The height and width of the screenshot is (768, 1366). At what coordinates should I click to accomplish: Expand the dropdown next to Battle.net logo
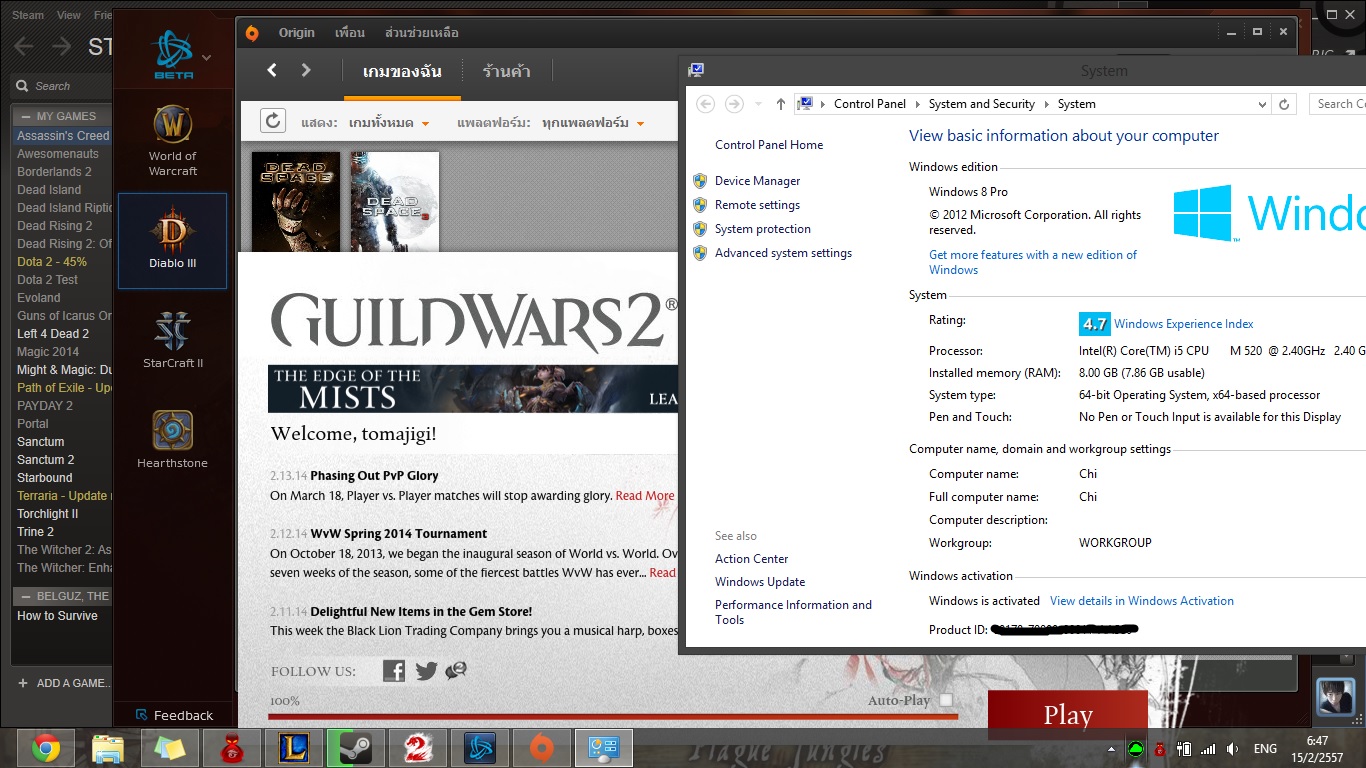[x=207, y=57]
